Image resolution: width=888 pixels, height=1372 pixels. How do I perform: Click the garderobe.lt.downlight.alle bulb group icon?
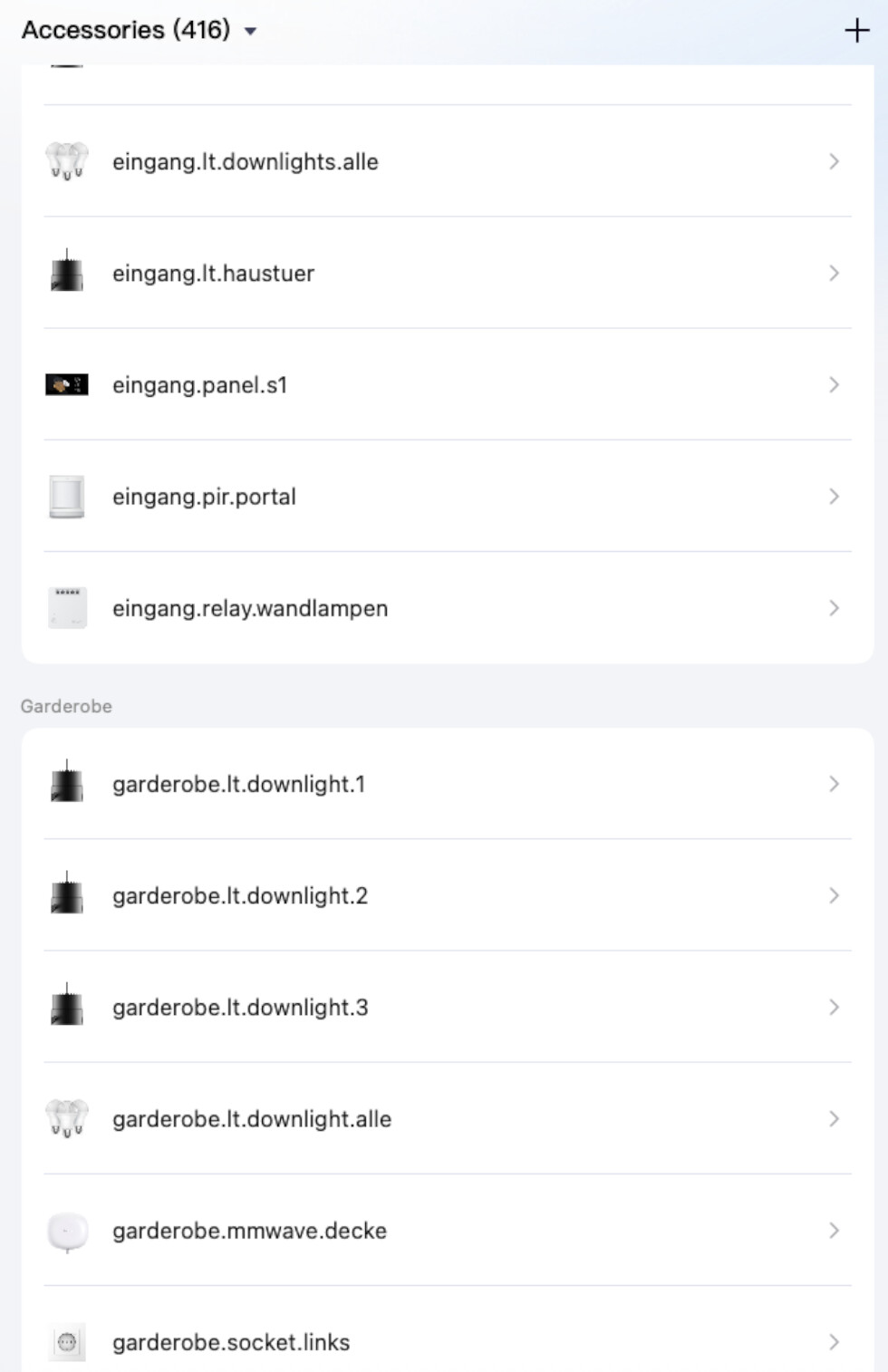pyautogui.click(x=67, y=1119)
